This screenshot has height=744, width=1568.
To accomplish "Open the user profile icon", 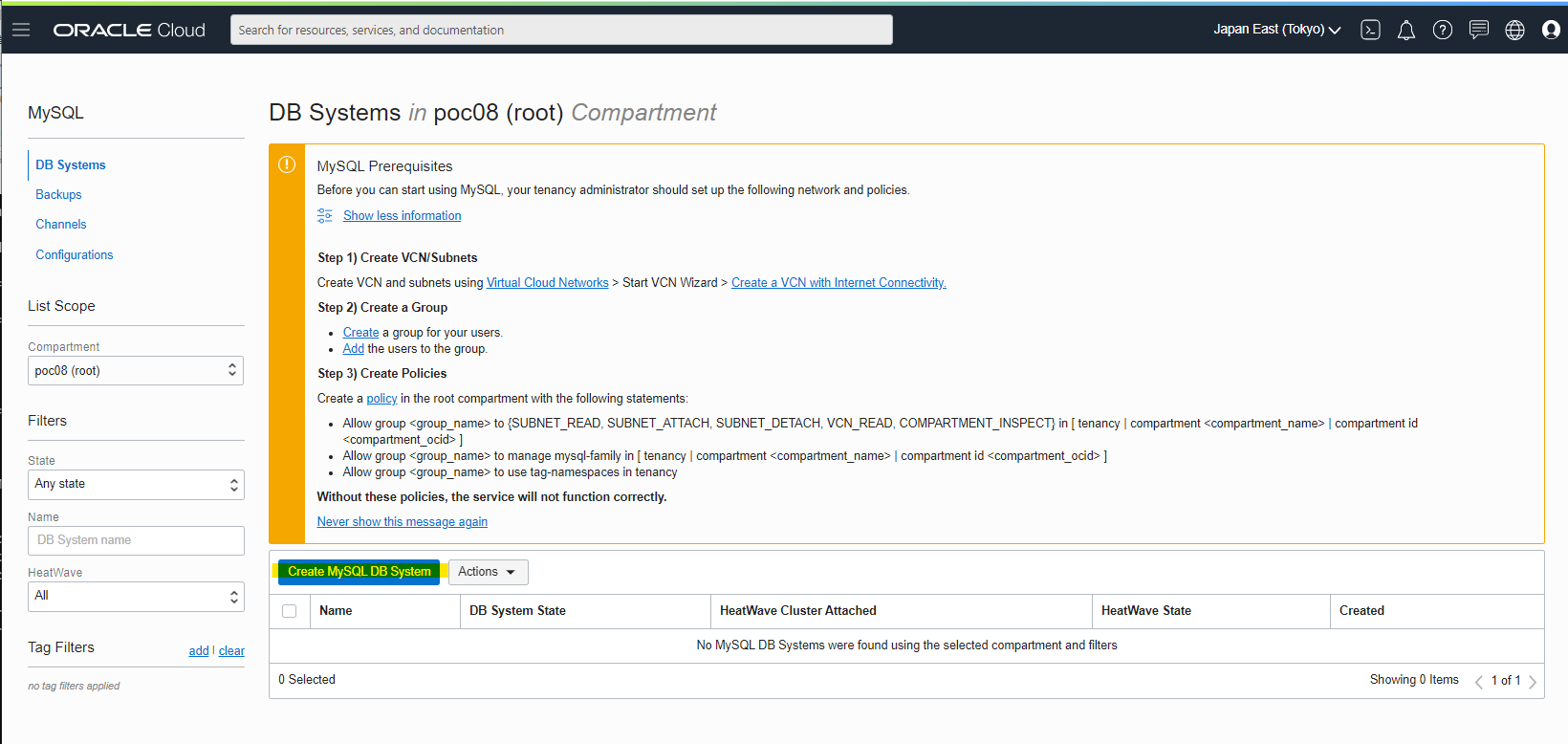I will click(x=1551, y=30).
